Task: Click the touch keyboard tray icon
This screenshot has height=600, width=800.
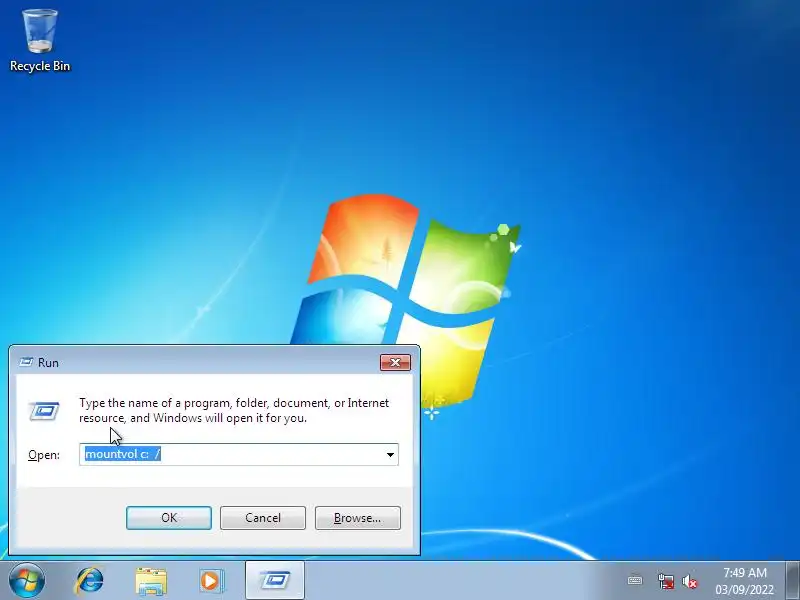Action: [635, 581]
